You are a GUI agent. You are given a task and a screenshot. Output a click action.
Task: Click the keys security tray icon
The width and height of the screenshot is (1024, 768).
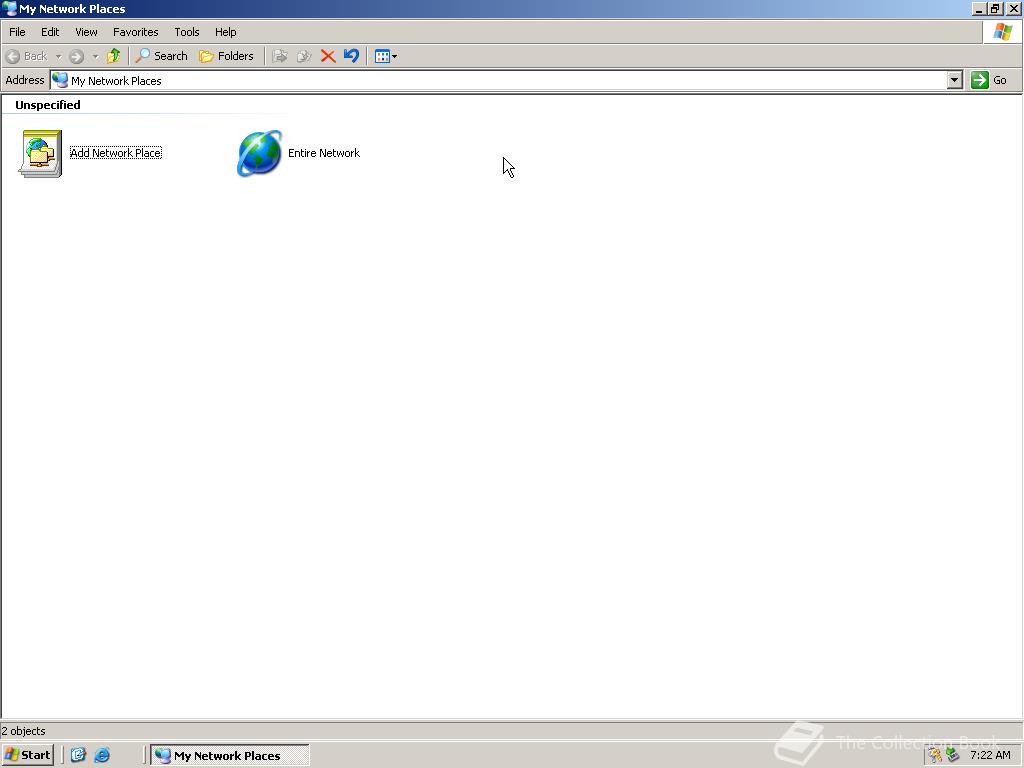tap(936, 756)
